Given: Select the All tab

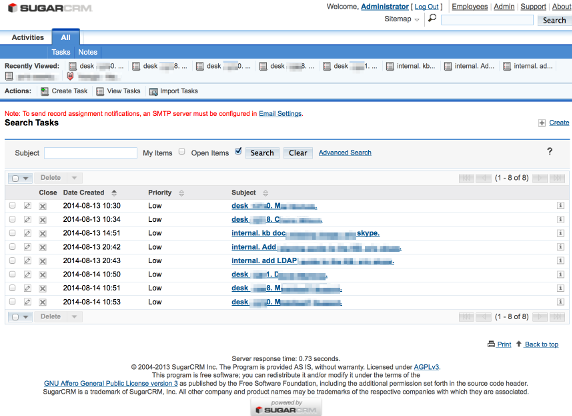Looking at the screenshot, I should point(66,37).
